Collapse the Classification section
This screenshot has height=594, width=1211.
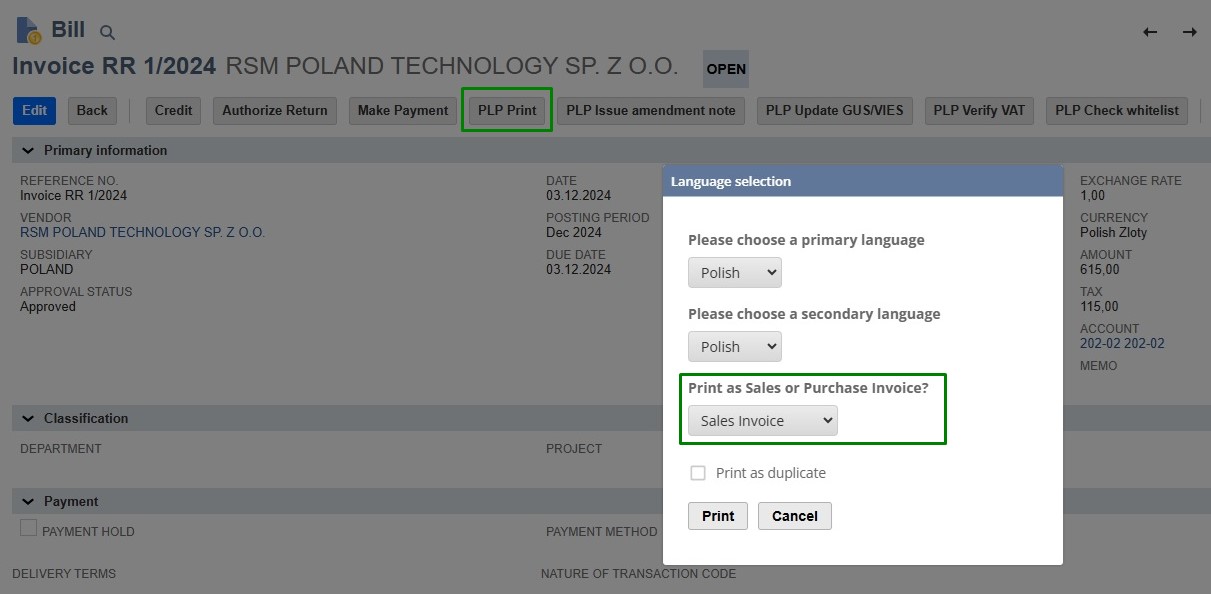pyautogui.click(x=28, y=419)
